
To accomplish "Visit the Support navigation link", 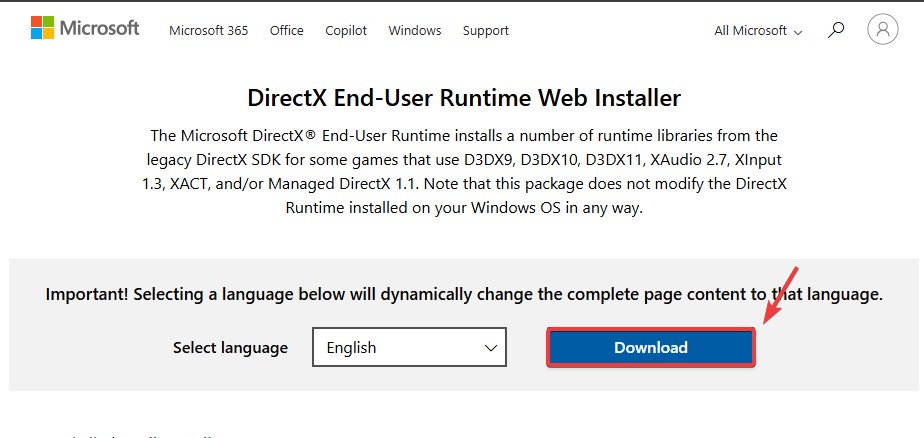I will (485, 31).
